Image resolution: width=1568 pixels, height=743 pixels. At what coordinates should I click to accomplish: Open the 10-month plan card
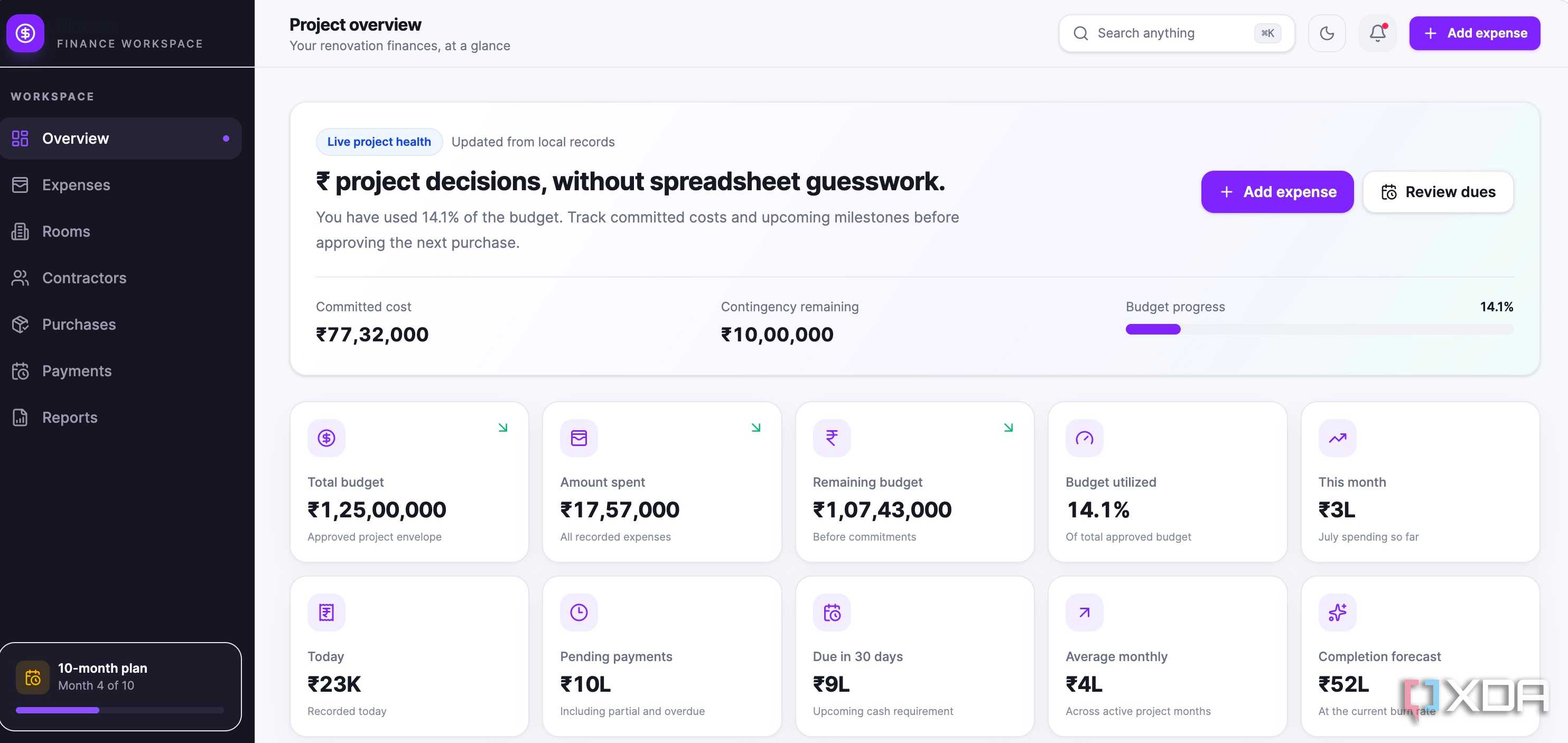[x=120, y=686]
